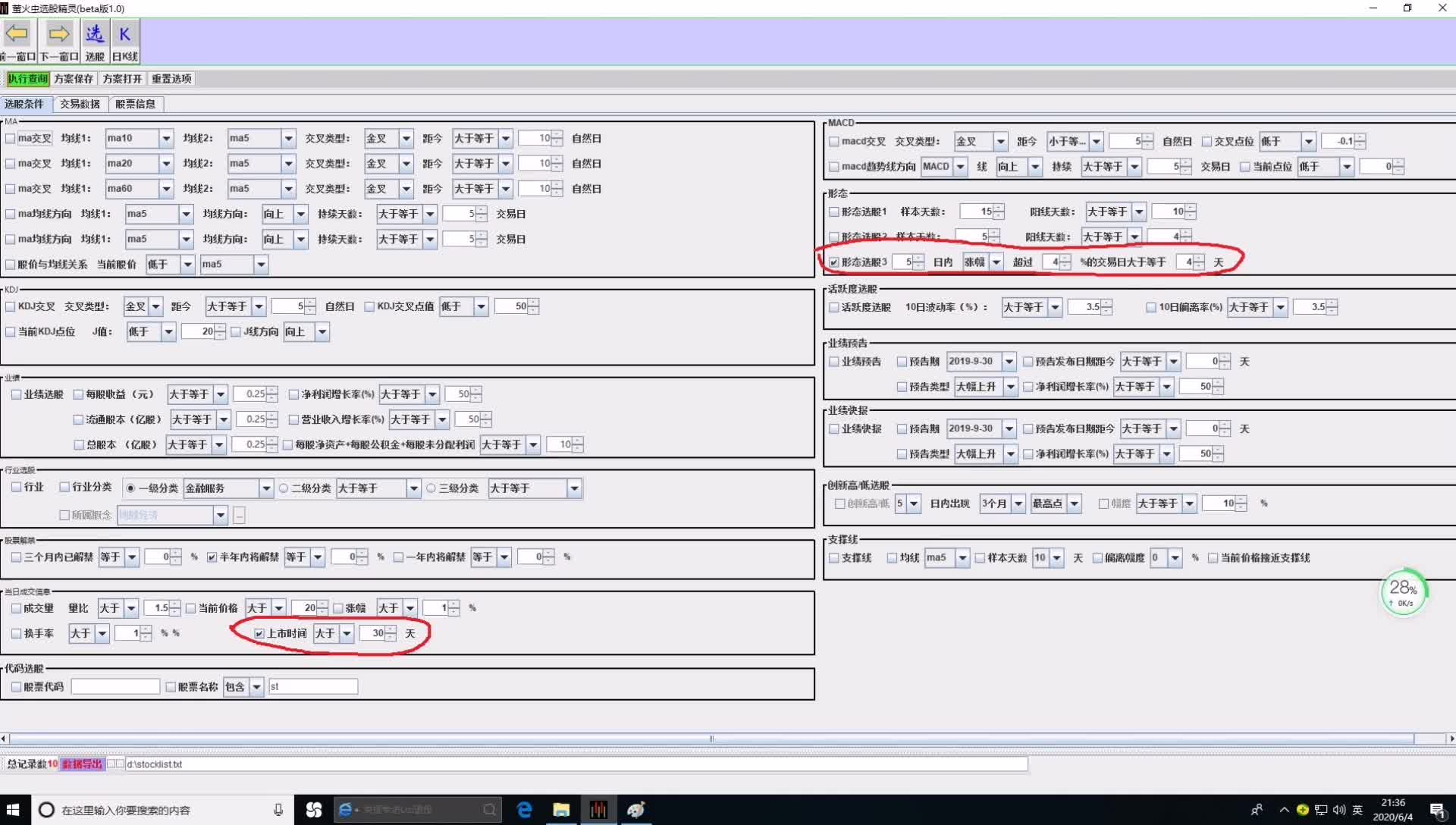Select the 二级分类 radio button

tap(284, 489)
